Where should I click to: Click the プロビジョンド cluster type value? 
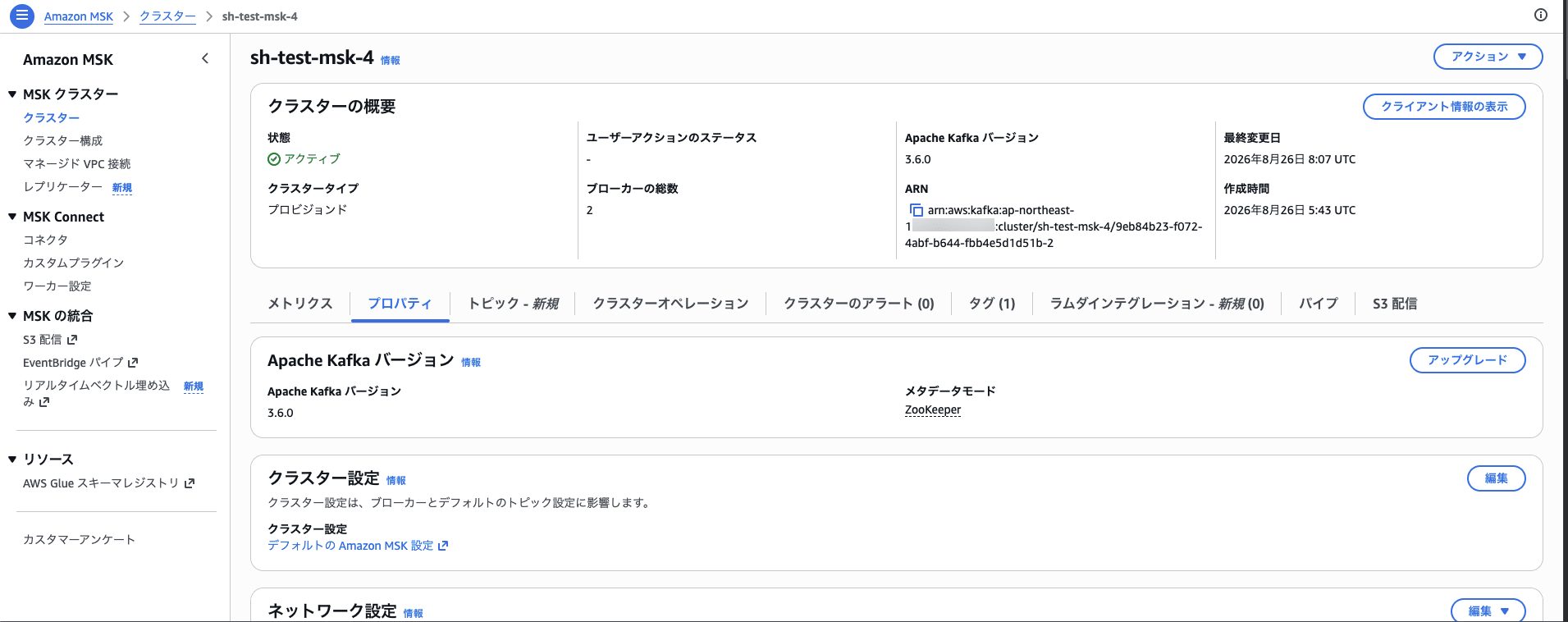308,210
